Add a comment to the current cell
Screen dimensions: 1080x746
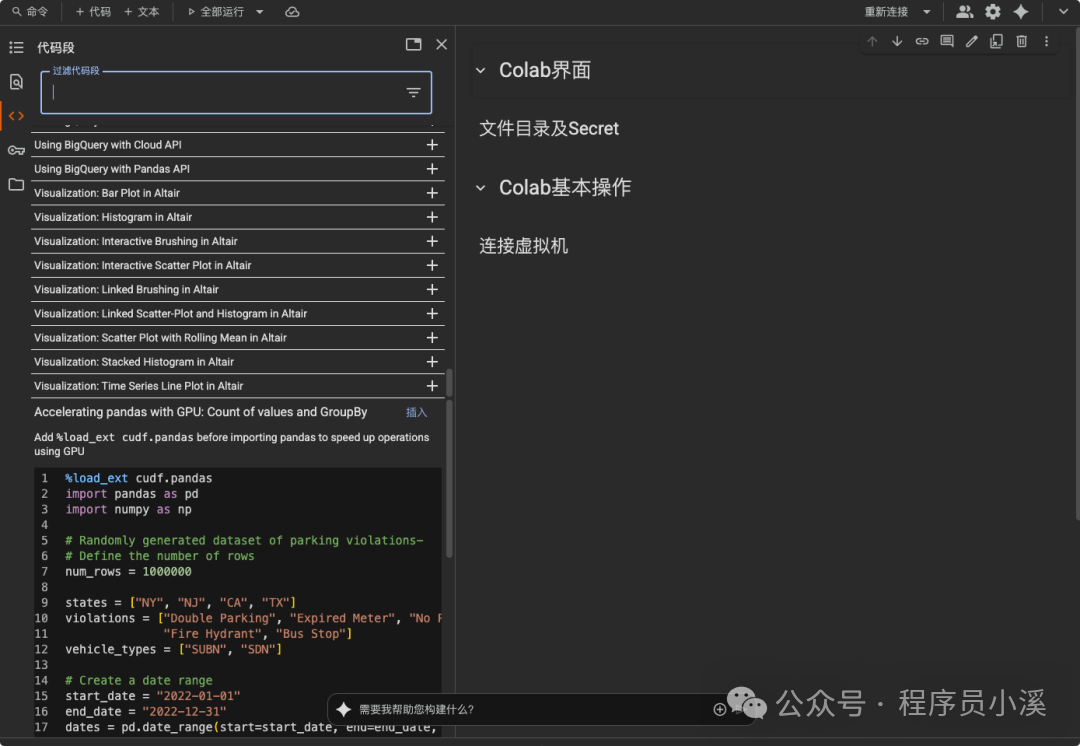pos(946,41)
